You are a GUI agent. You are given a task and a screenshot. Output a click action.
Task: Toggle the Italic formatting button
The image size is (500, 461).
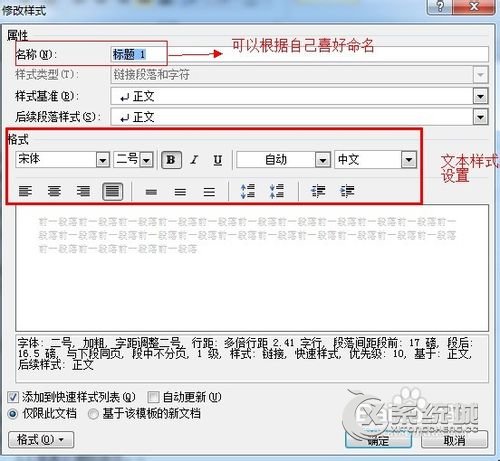194,160
